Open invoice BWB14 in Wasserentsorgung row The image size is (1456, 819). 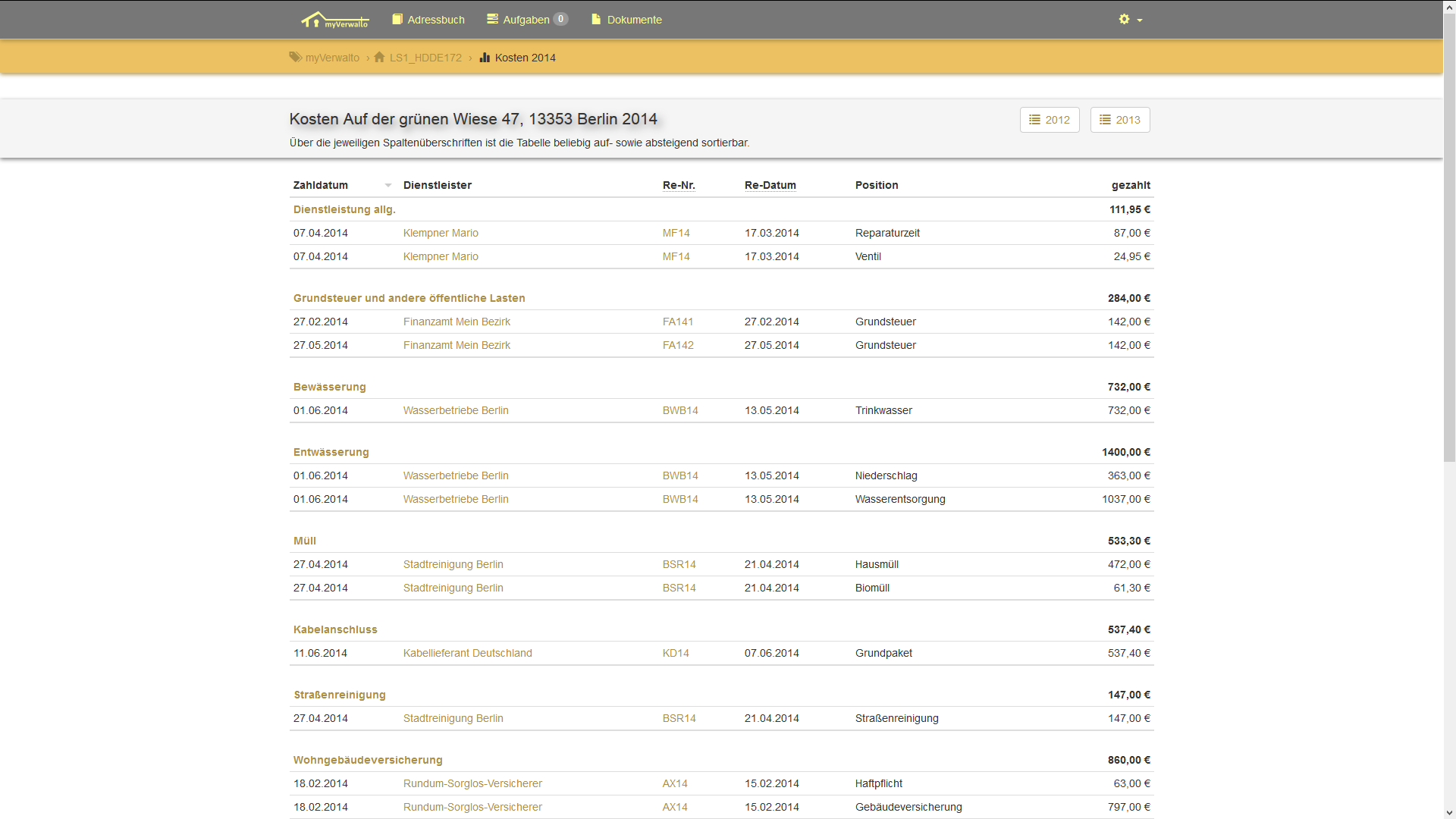pos(680,499)
